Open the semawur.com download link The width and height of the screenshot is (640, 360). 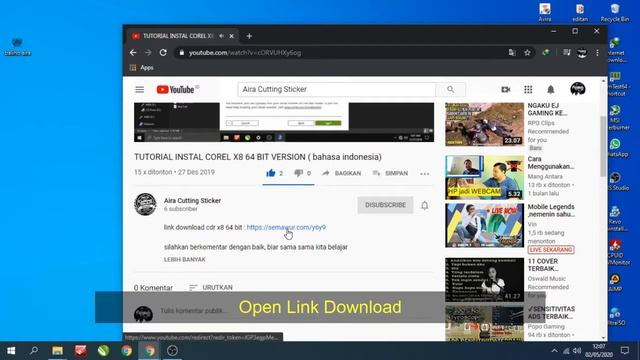[x=286, y=227]
